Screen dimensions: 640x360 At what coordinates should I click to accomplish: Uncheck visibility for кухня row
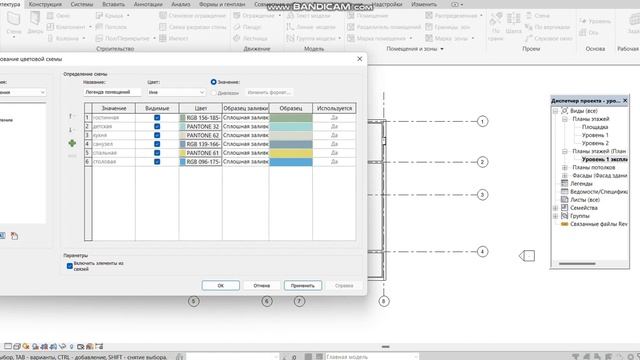point(157,135)
